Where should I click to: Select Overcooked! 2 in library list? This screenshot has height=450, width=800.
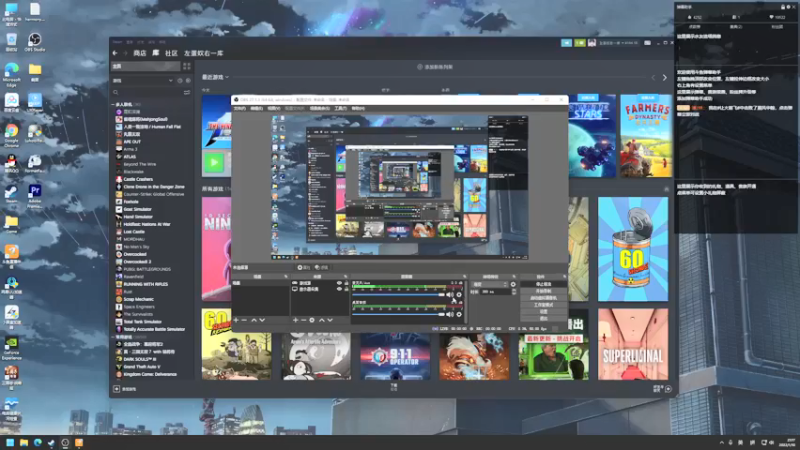click(x=134, y=262)
